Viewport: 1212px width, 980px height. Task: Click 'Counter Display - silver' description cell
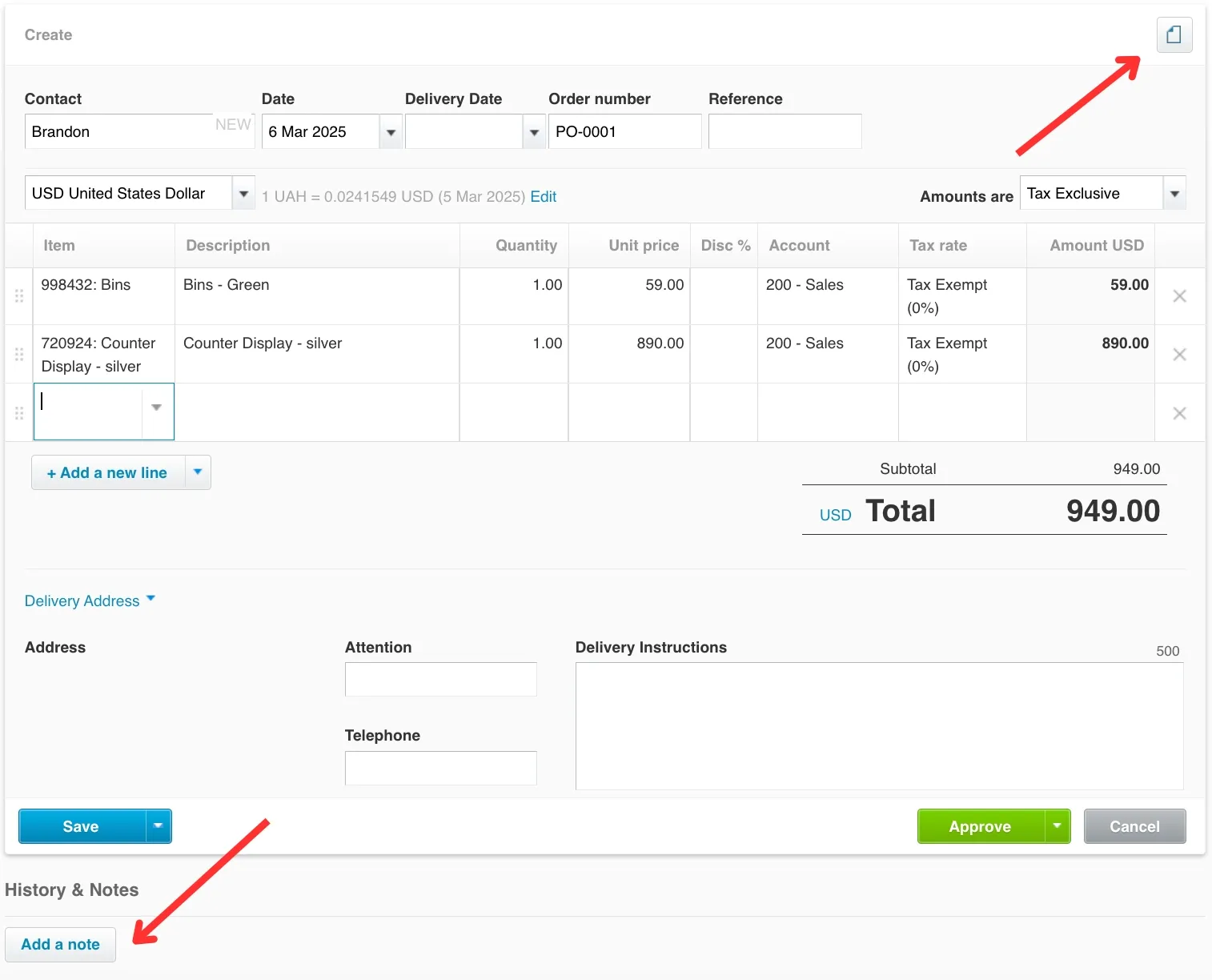coord(317,354)
